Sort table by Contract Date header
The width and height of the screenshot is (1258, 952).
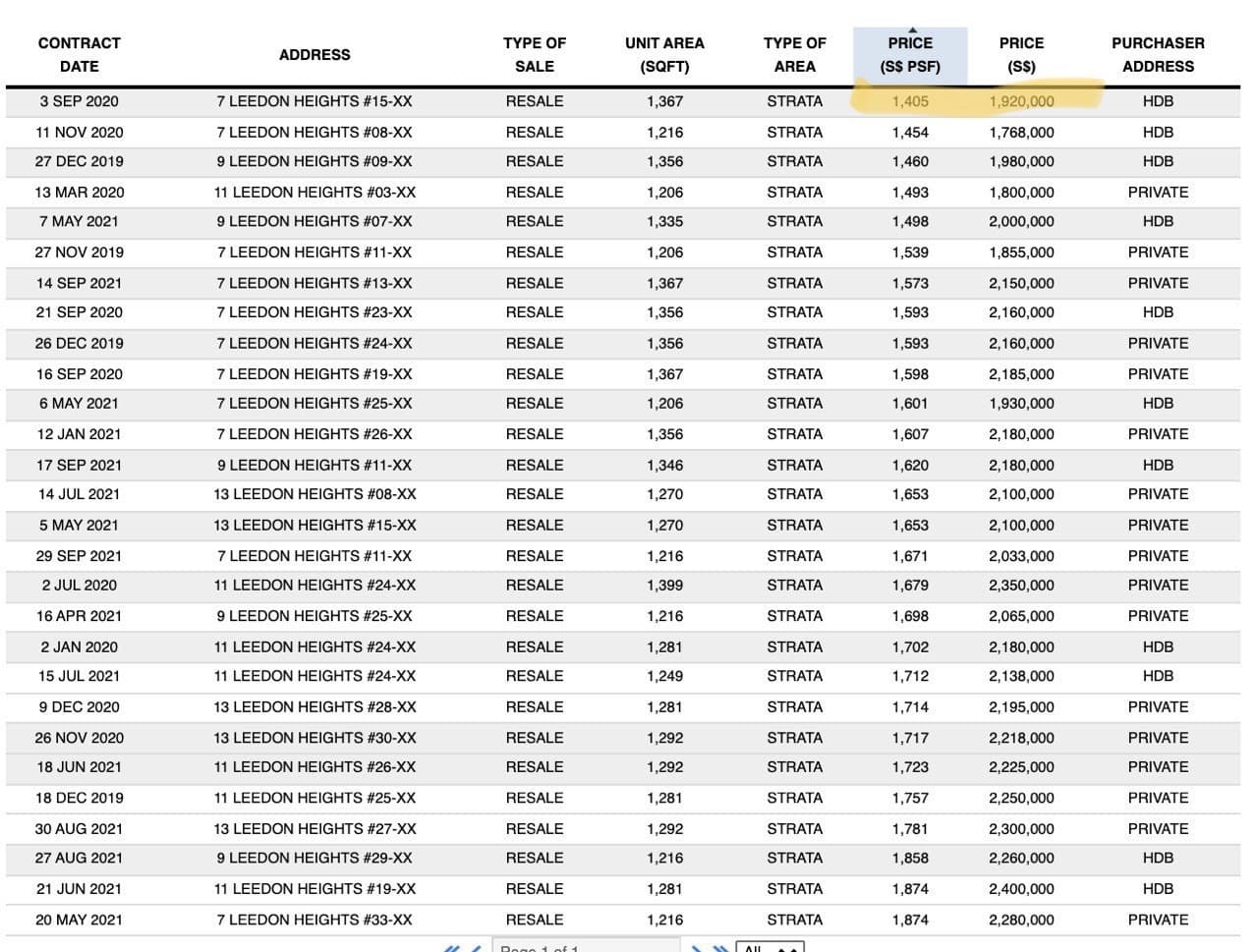pyautogui.click(x=79, y=55)
